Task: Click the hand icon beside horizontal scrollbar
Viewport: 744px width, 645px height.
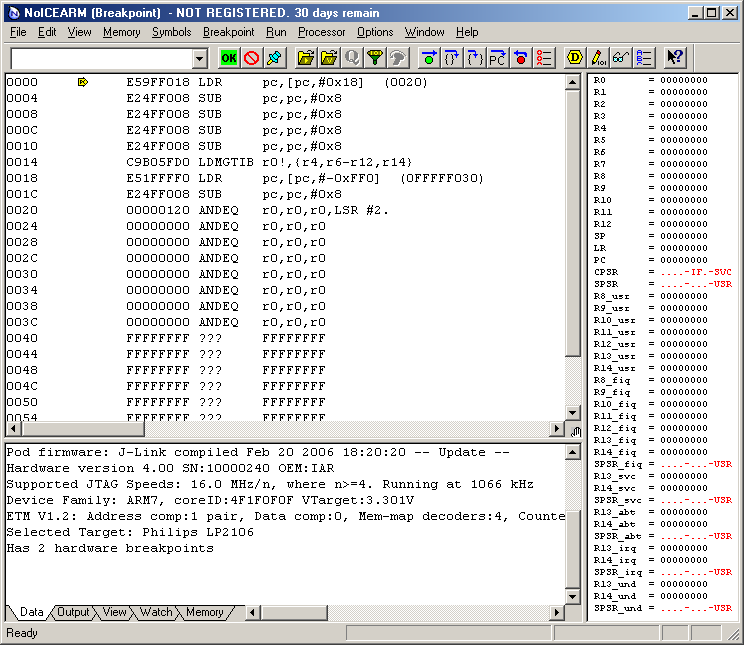Action: [x=576, y=431]
